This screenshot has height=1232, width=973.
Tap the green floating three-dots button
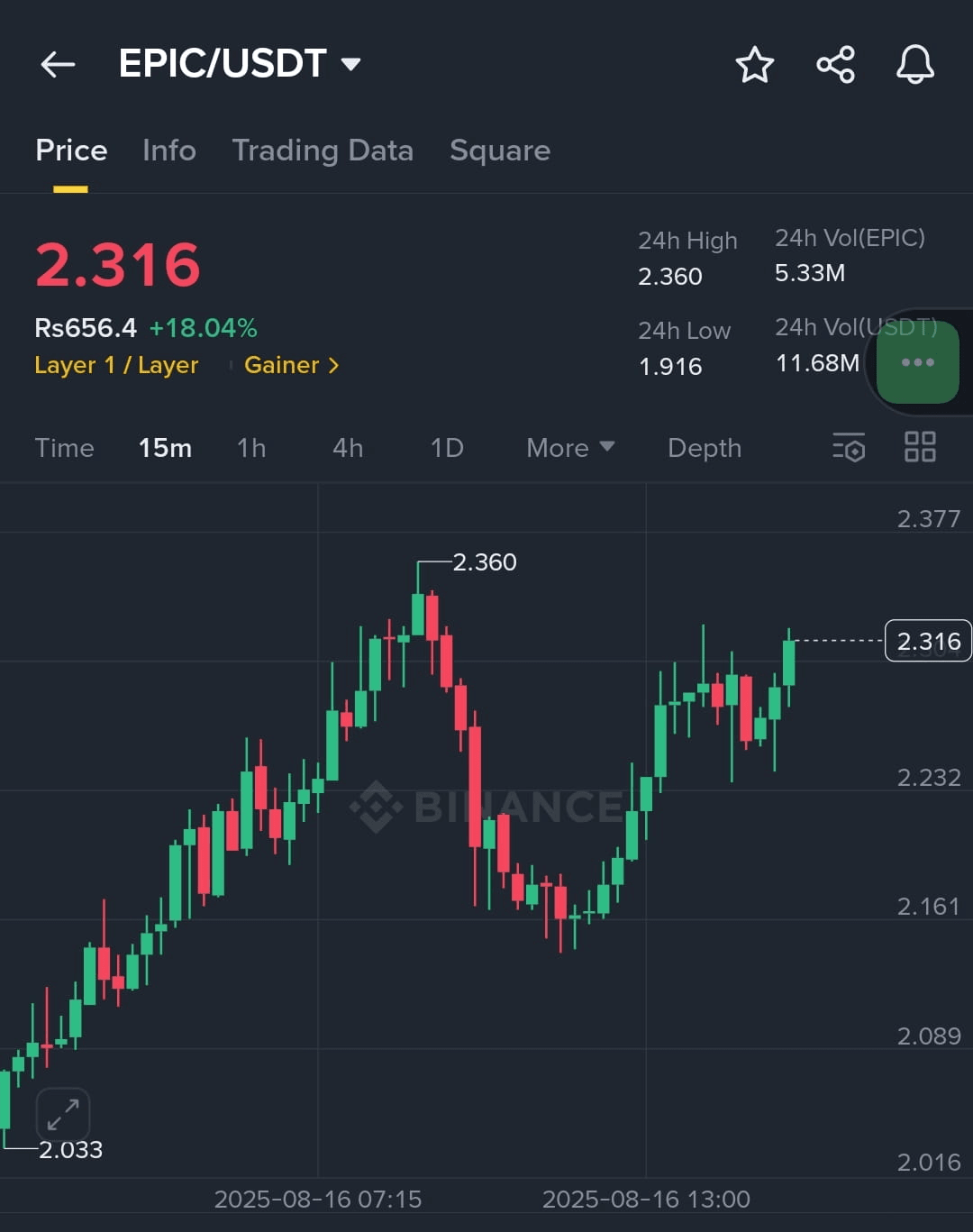coord(918,362)
